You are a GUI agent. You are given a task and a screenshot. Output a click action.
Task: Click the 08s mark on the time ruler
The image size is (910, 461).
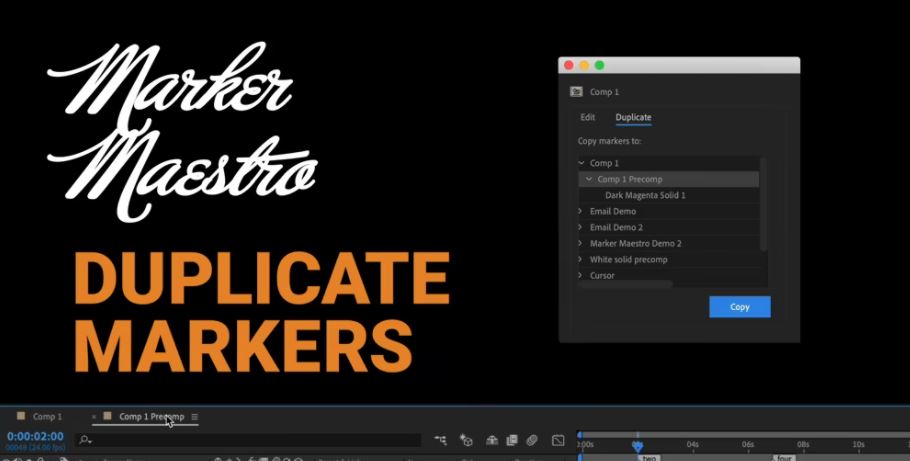coord(803,445)
